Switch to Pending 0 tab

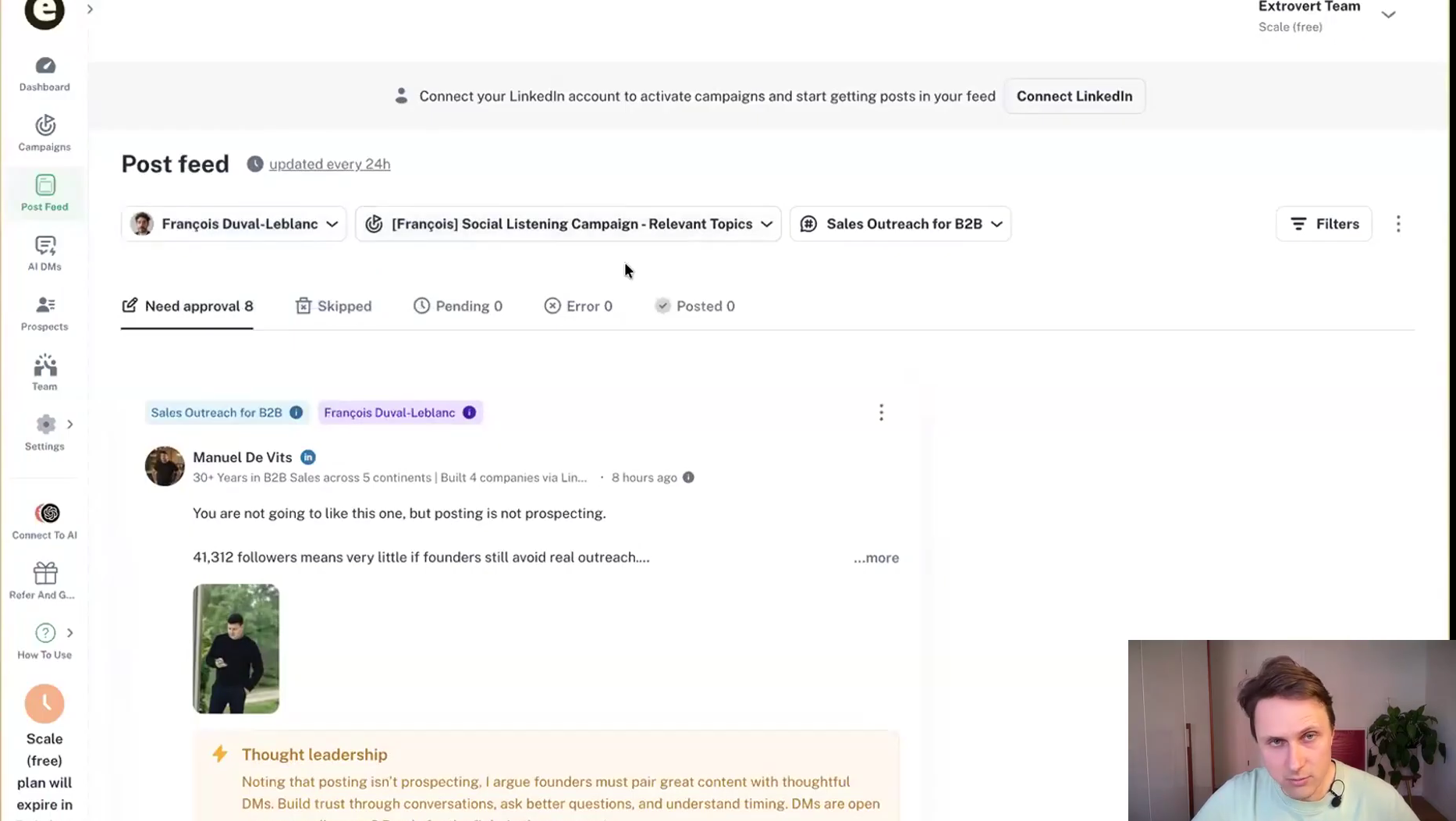pyautogui.click(x=458, y=306)
